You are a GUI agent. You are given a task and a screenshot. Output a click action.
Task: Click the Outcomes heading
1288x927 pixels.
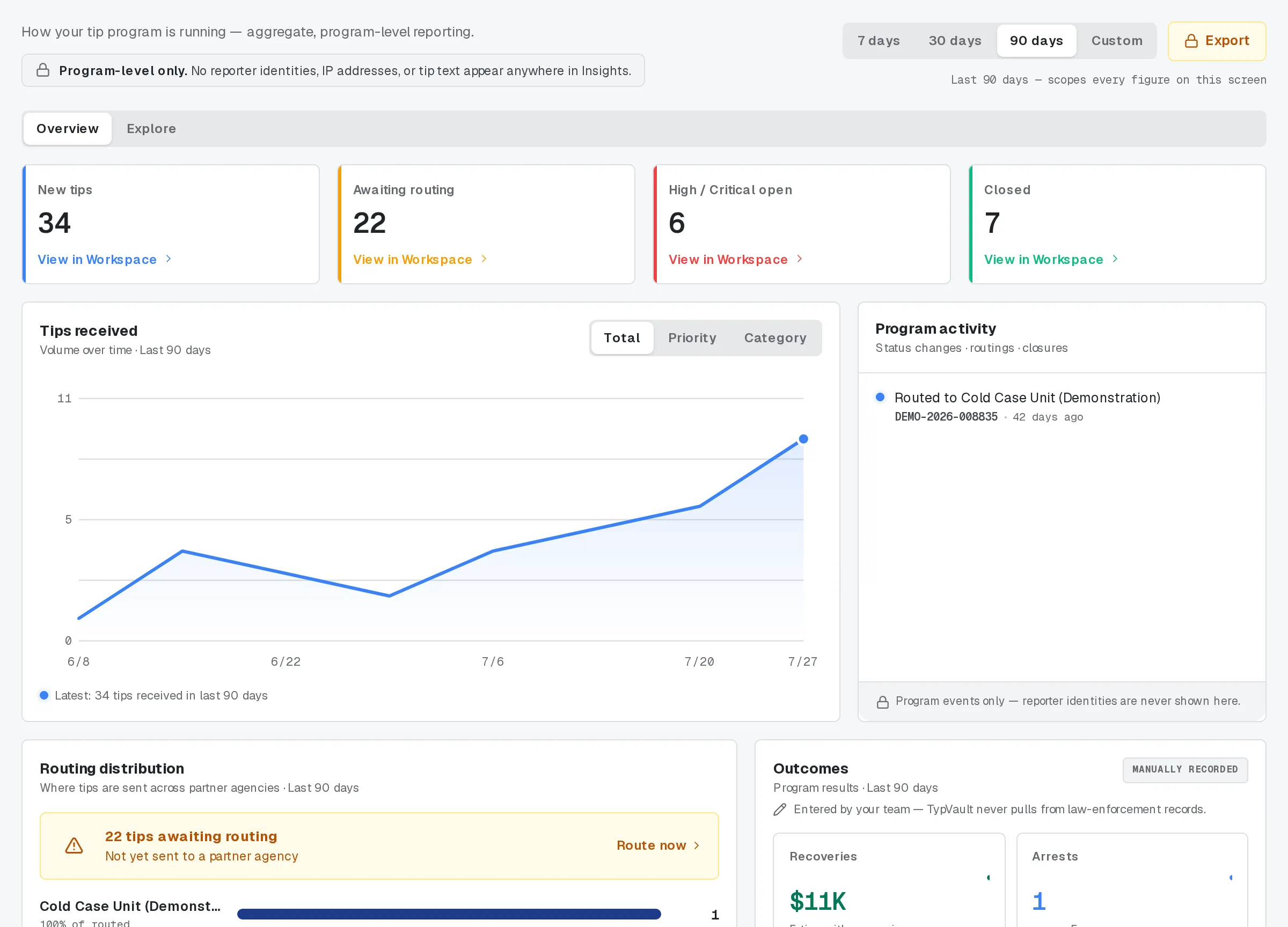(810, 769)
